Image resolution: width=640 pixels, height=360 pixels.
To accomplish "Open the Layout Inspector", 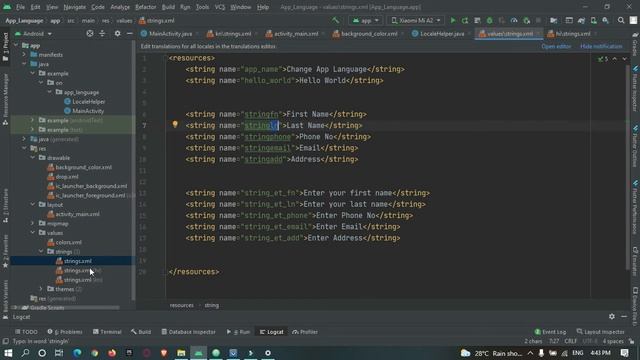I will click(x=600, y=332).
